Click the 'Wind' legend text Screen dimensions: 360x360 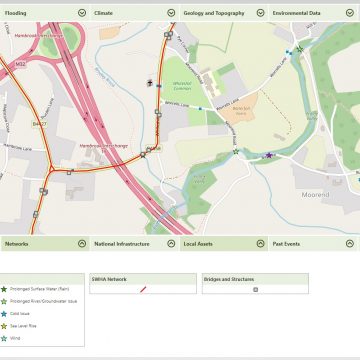tap(15, 338)
